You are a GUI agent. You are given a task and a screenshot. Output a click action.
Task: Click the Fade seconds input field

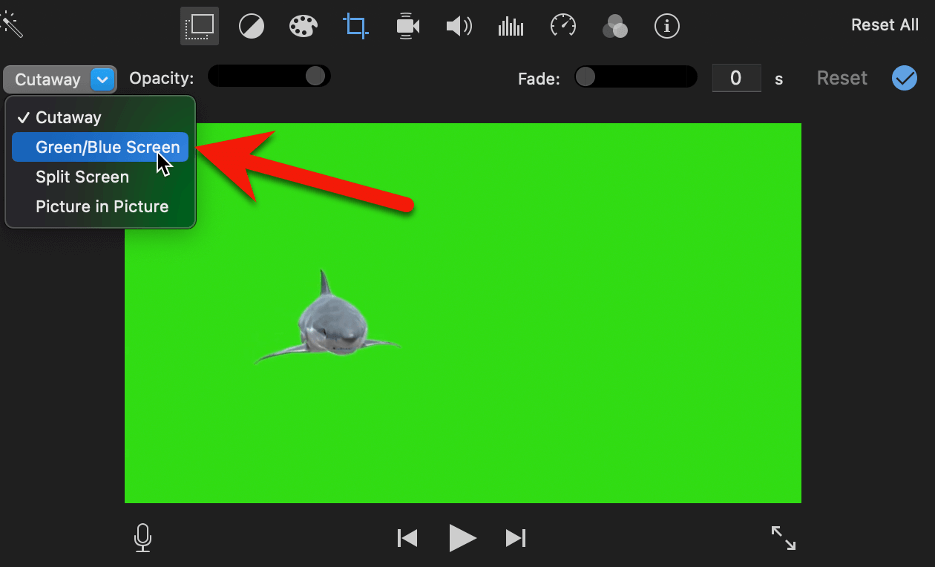(x=736, y=78)
